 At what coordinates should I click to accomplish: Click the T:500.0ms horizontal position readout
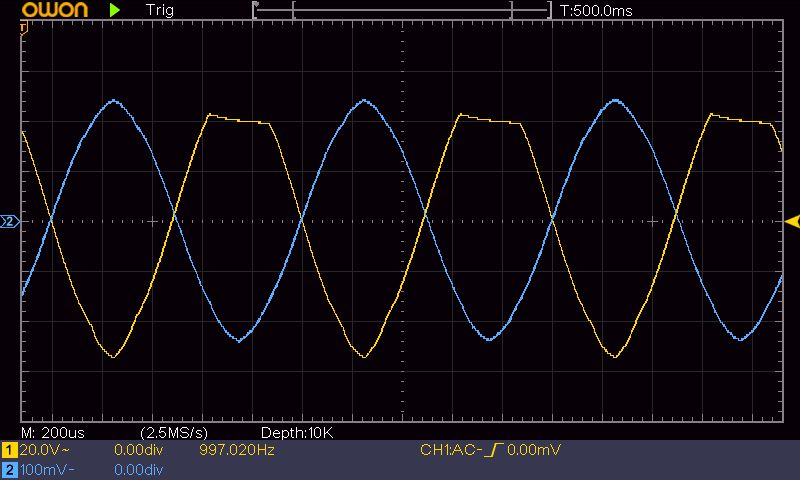point(596,11)
